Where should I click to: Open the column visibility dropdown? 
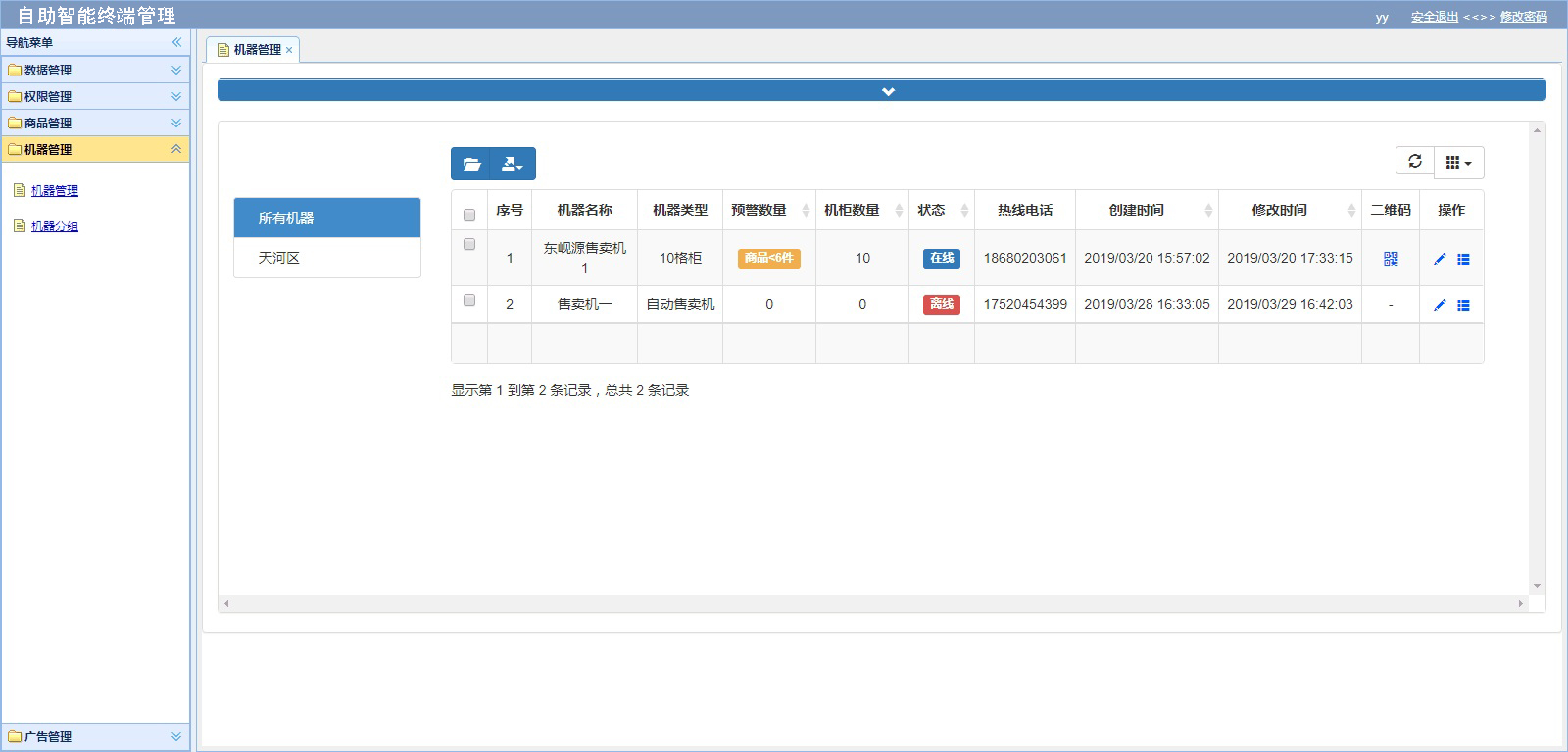coord(1459,163)
